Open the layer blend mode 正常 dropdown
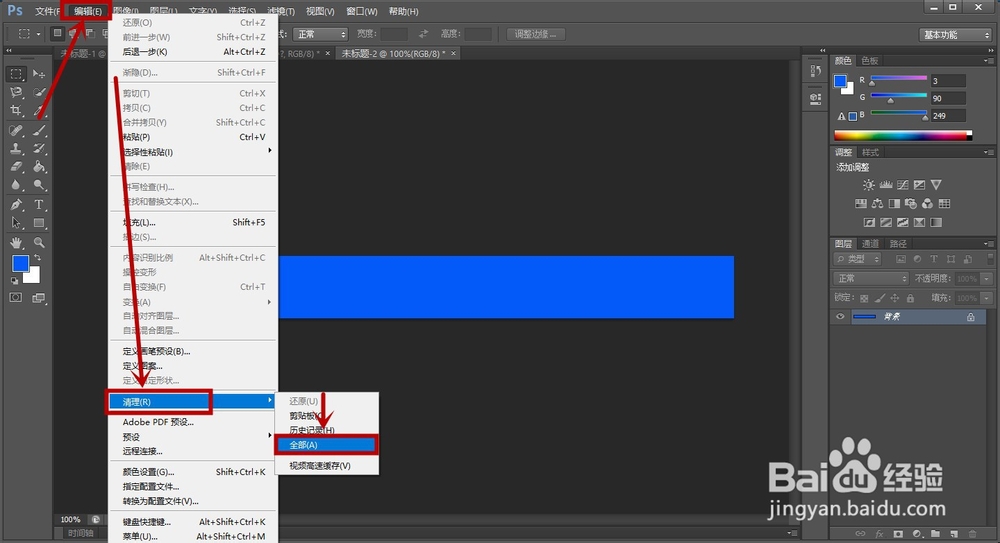This screenshot has height=543, width=1000. point(871,279)
